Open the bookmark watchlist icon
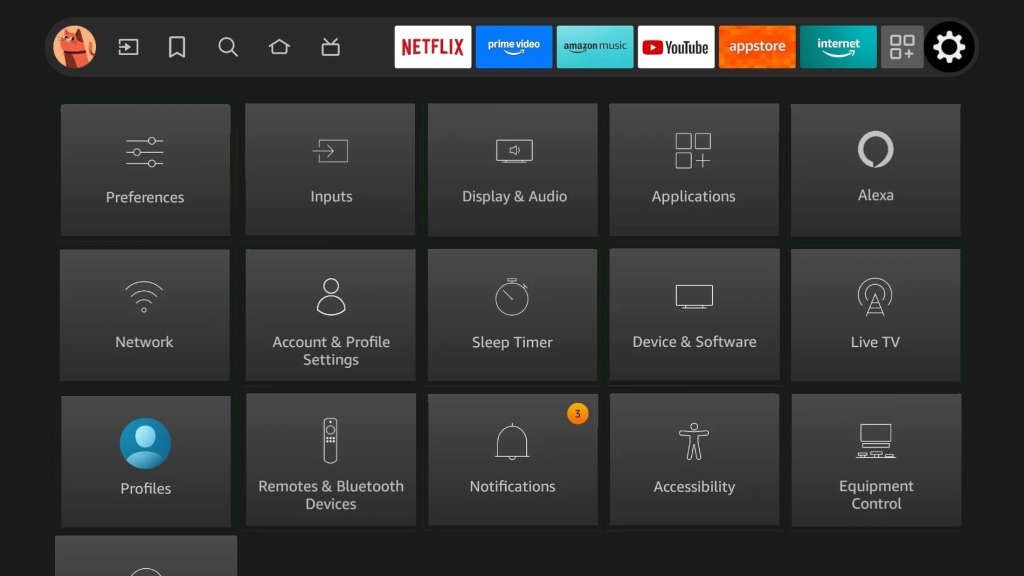 tap(177, 47)
